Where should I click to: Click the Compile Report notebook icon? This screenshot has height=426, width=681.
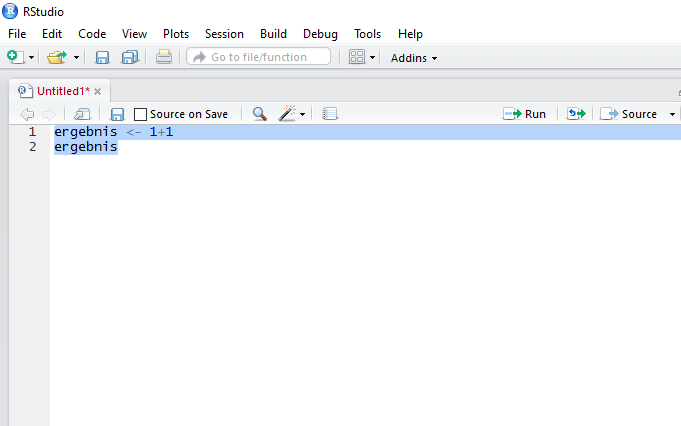click(x=330, y=114)
